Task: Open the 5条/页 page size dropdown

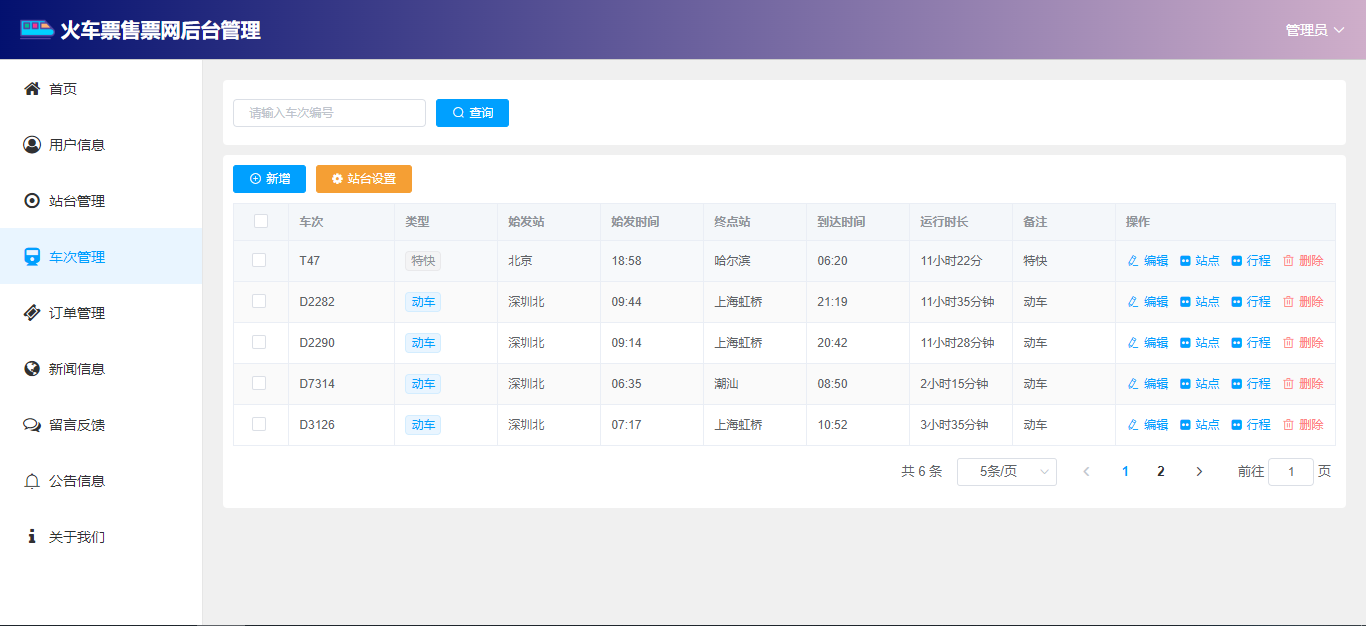Action: click(1006, 471)
